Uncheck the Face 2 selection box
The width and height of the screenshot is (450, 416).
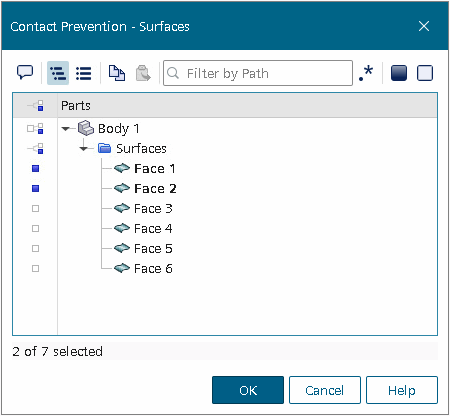click(35, 189)
